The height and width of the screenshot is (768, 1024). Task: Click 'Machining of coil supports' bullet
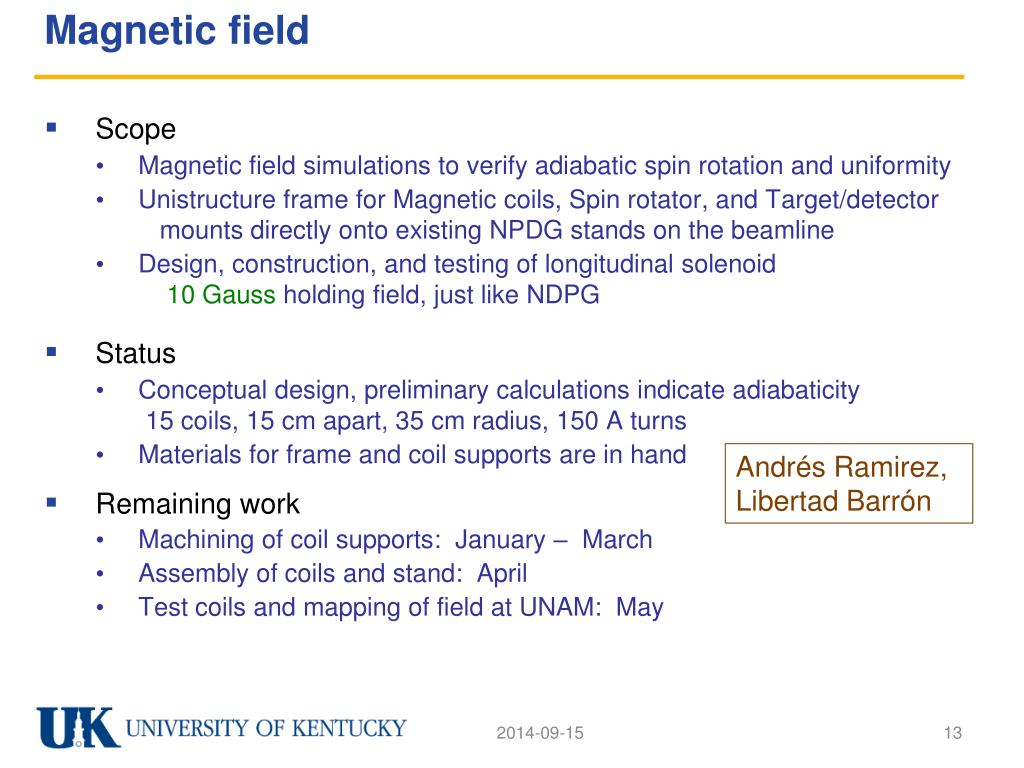(x=395, y=540)
